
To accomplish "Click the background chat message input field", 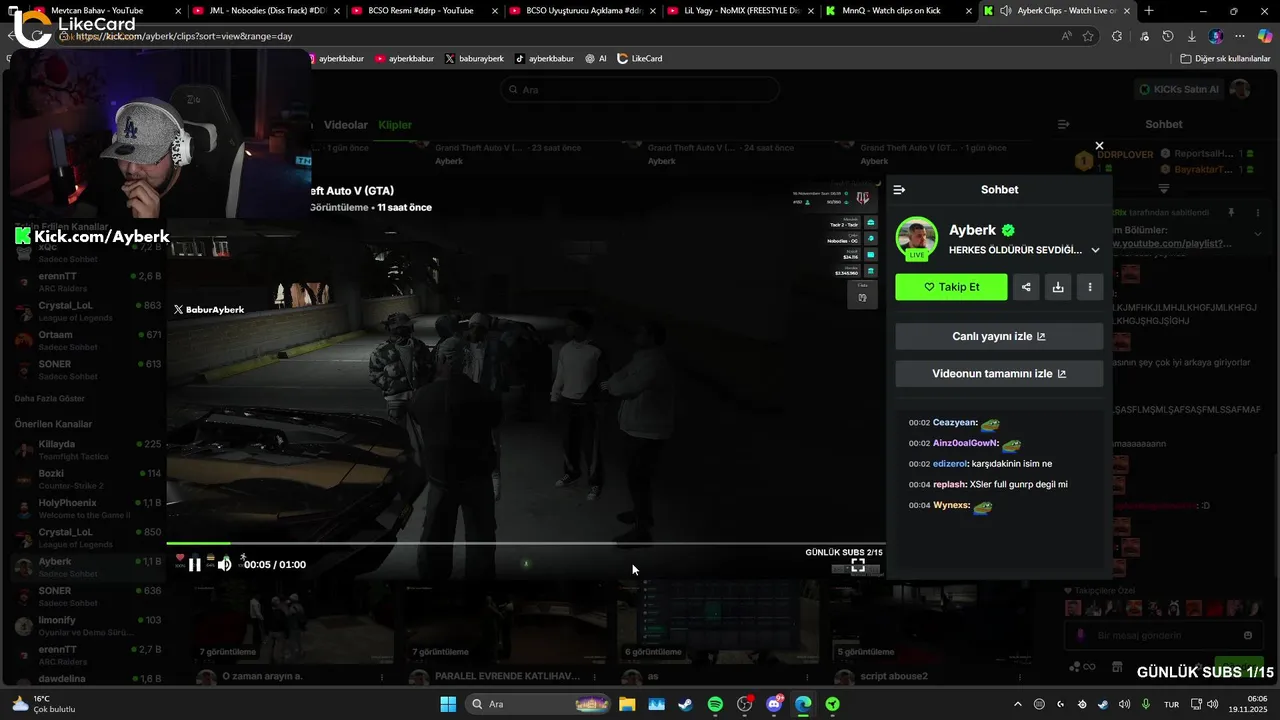I will (x=1165, y=636).
